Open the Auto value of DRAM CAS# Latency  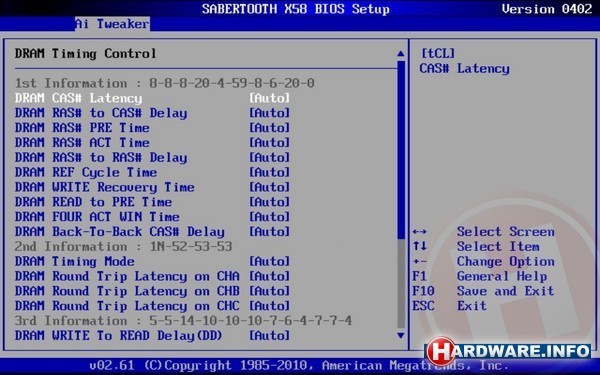tap(269, 98)
